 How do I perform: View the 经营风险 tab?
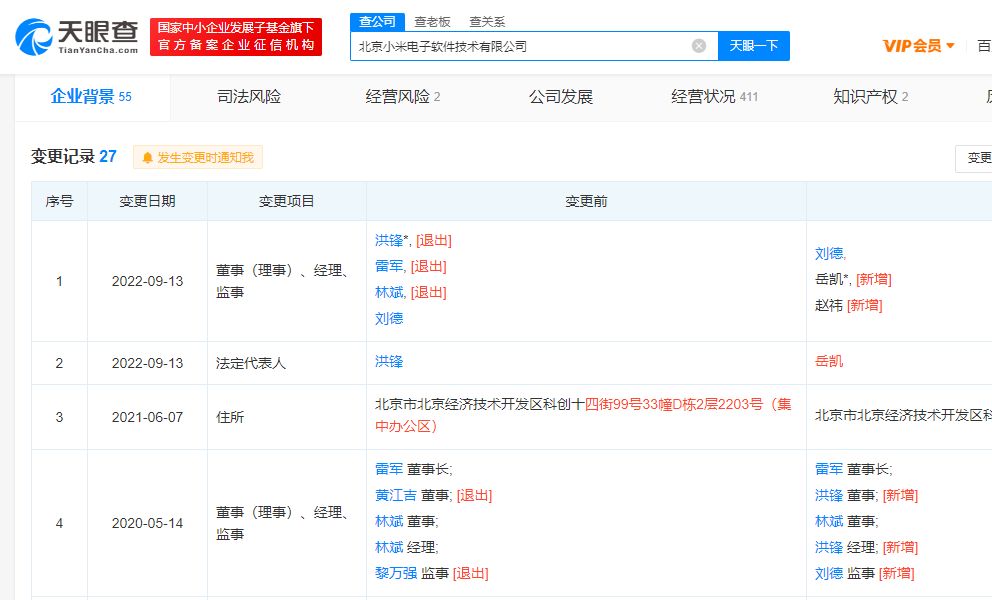point(396,96)
